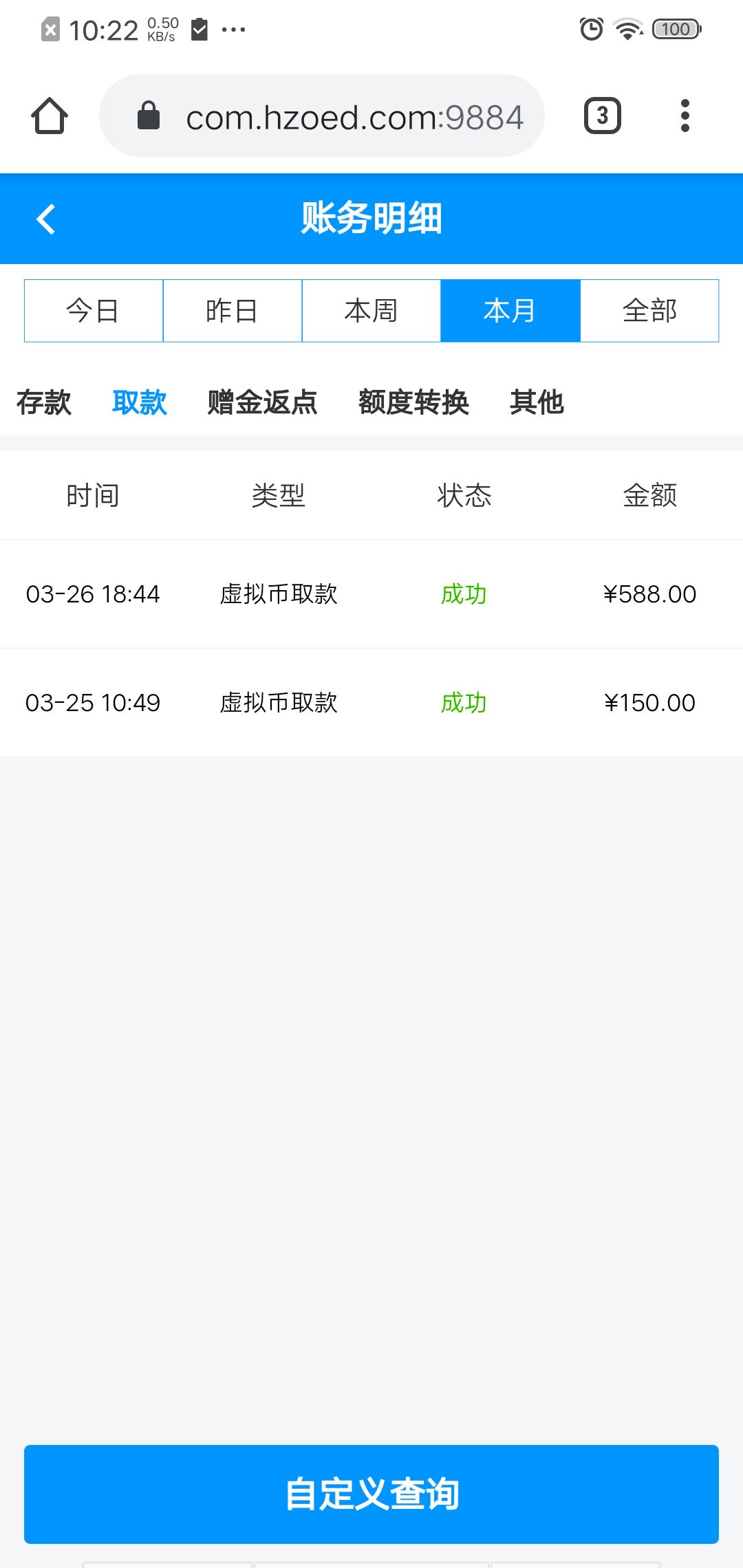
Task: Tap the browser home icon
Action: (x=50, y=116)
